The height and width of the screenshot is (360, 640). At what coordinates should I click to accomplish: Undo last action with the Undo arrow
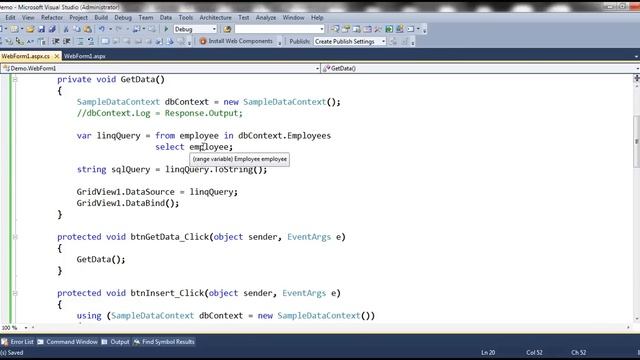click(x=102, y=29)
